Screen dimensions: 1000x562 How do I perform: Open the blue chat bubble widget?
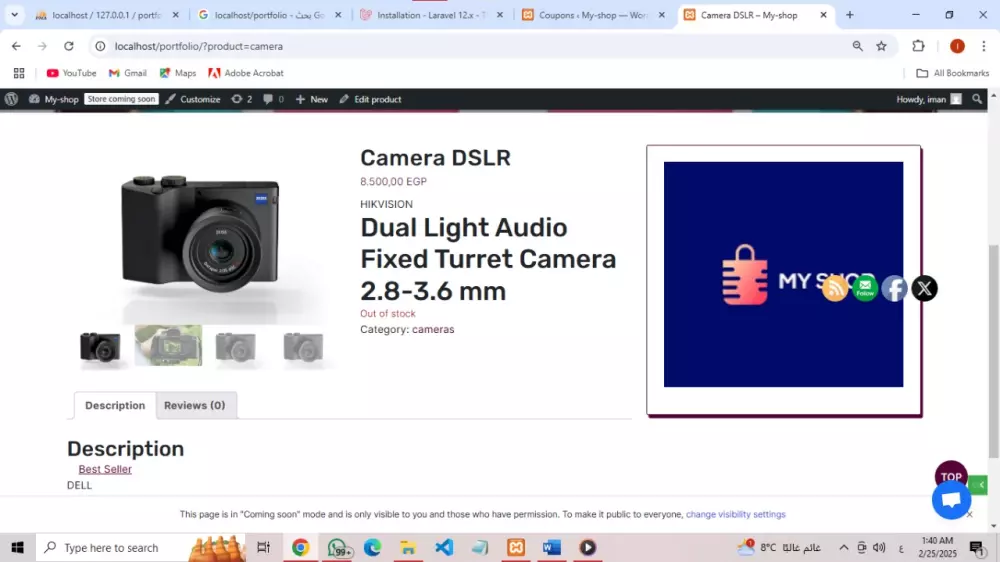click(x=951, y=499)
